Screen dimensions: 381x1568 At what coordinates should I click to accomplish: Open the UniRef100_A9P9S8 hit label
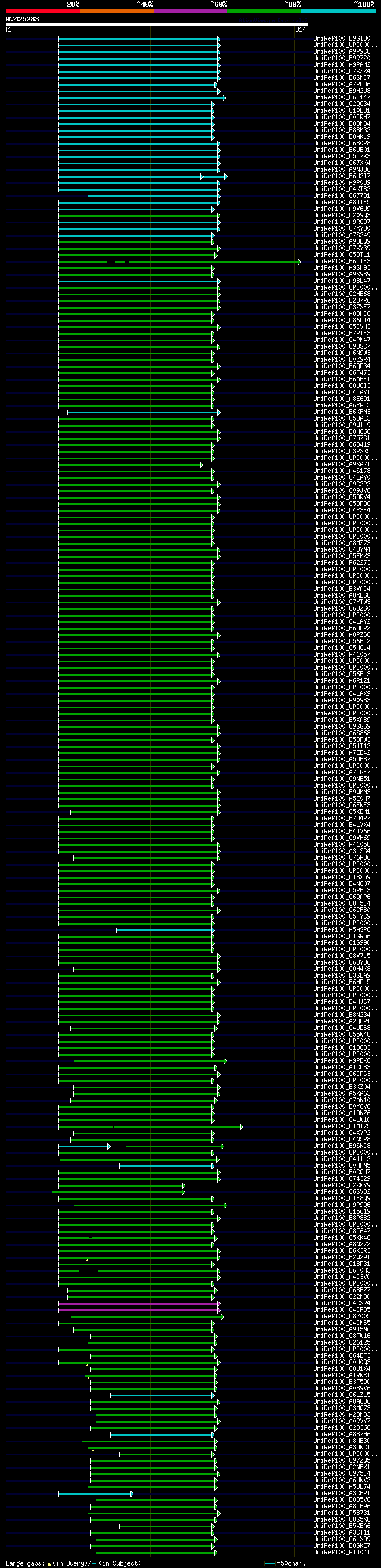pos(342,52)
